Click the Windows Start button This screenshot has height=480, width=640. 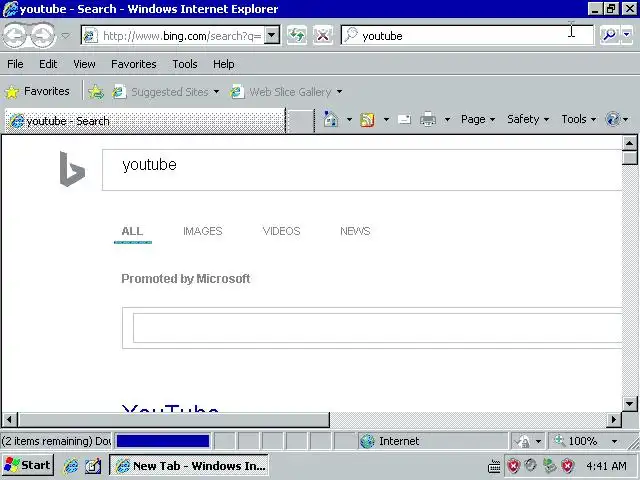click(28, 465)
